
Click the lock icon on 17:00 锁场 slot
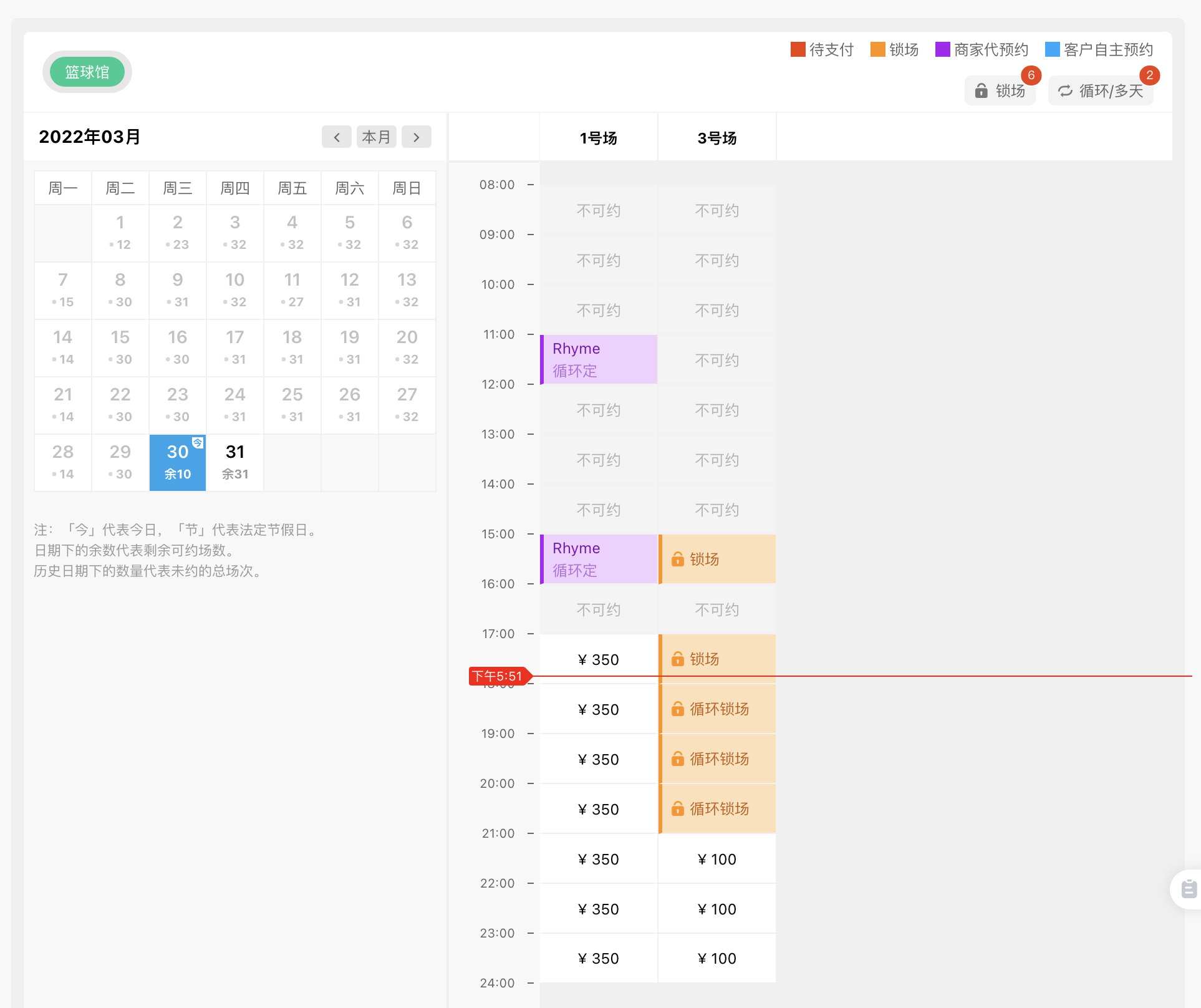tap(677, 659)
